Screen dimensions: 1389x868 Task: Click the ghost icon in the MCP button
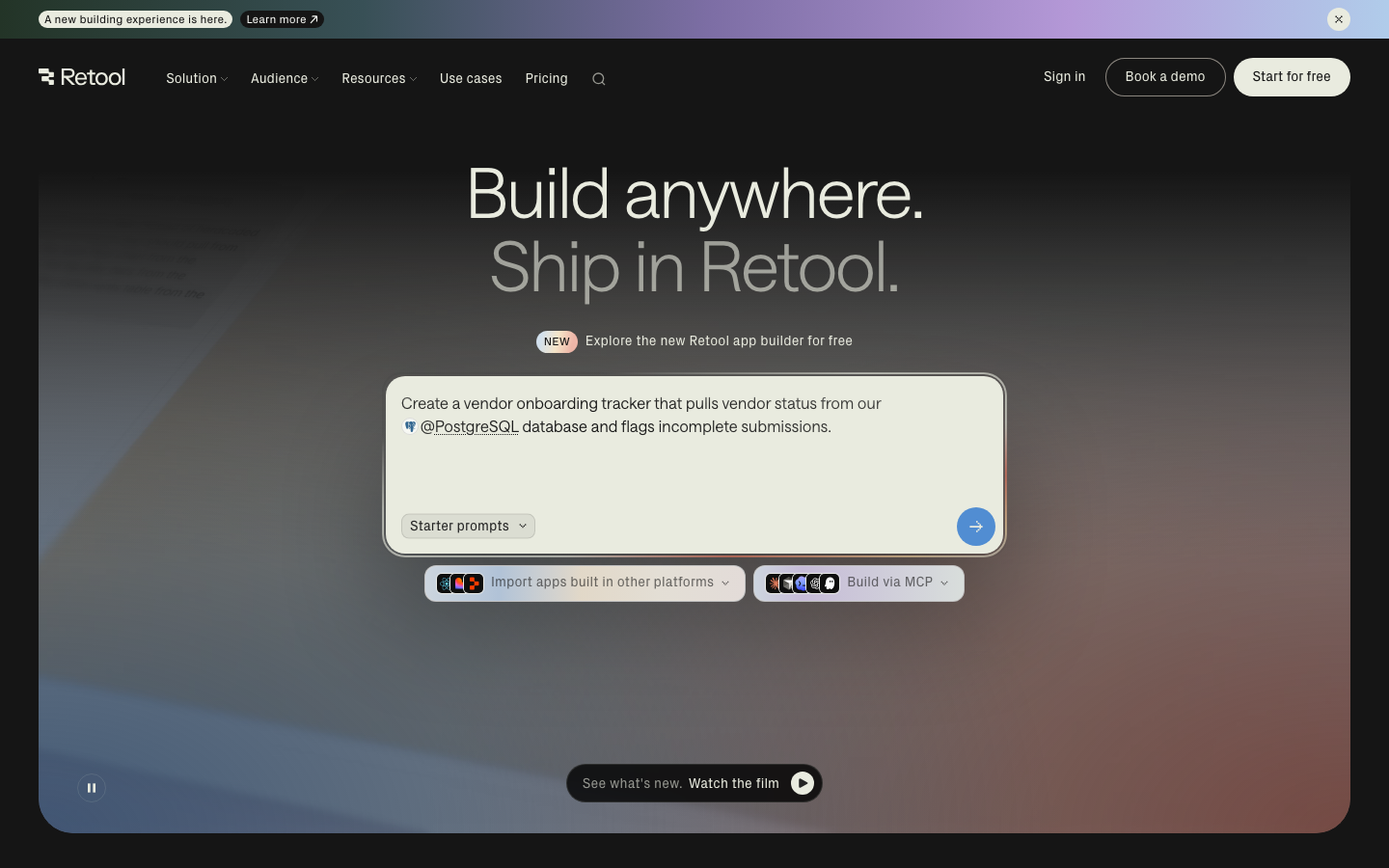(x=831, y=583)
